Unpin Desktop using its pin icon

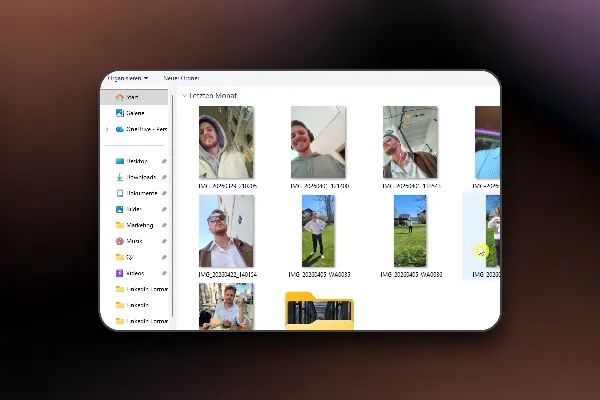pos(164,162)
